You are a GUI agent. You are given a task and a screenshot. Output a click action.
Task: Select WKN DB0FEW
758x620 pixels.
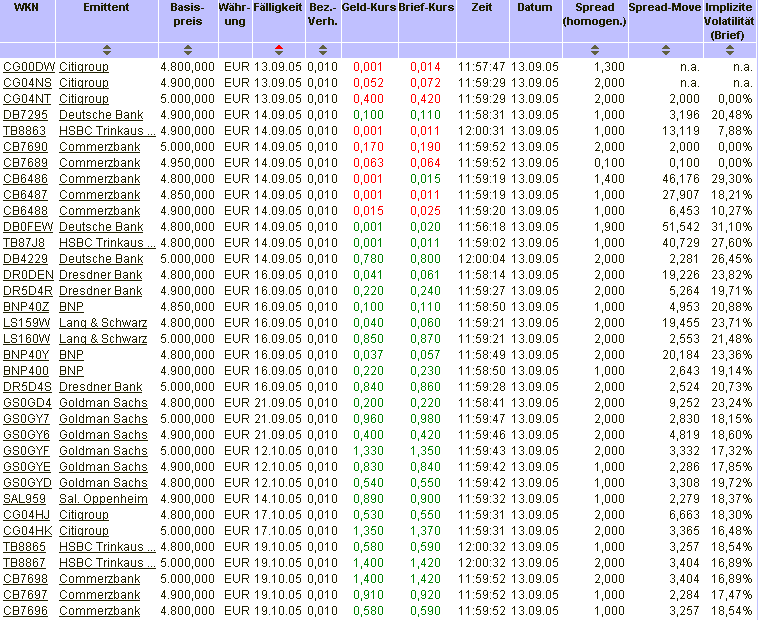[28, 226]
